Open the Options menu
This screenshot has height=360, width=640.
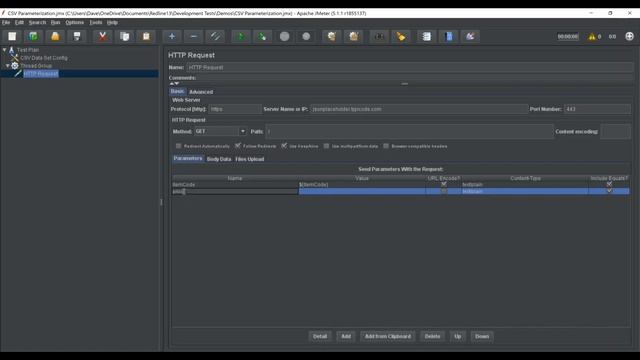coord(75,22)
